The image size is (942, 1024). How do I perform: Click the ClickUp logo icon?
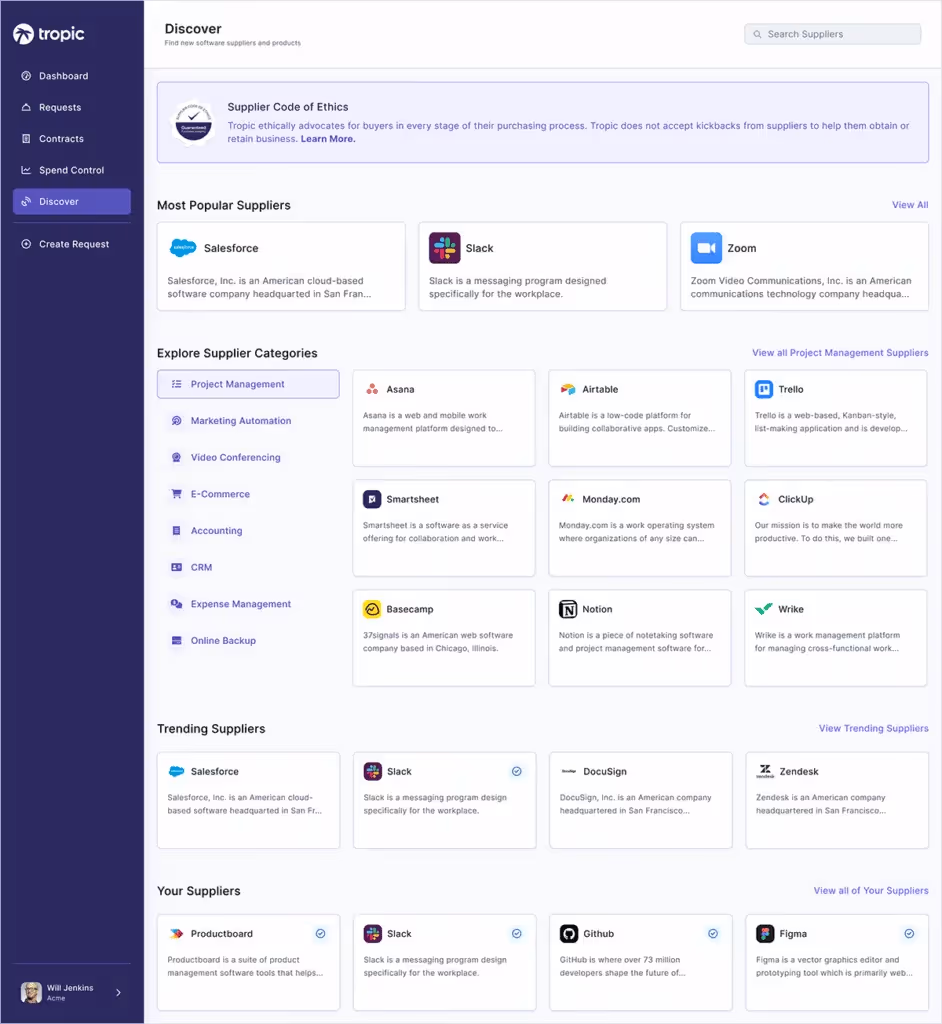coord(764,499)
